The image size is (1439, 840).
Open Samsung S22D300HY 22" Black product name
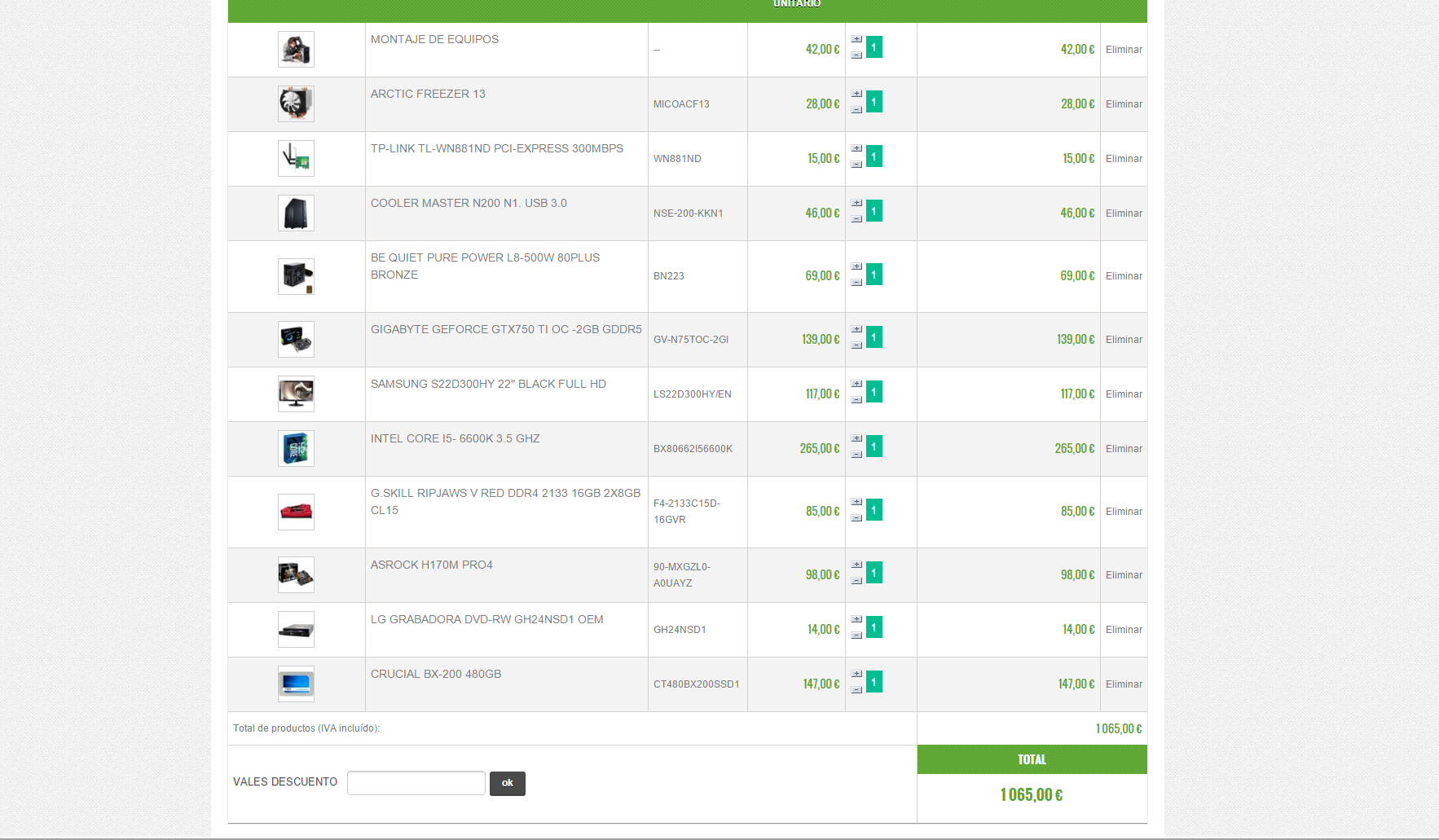coord(488,384)
